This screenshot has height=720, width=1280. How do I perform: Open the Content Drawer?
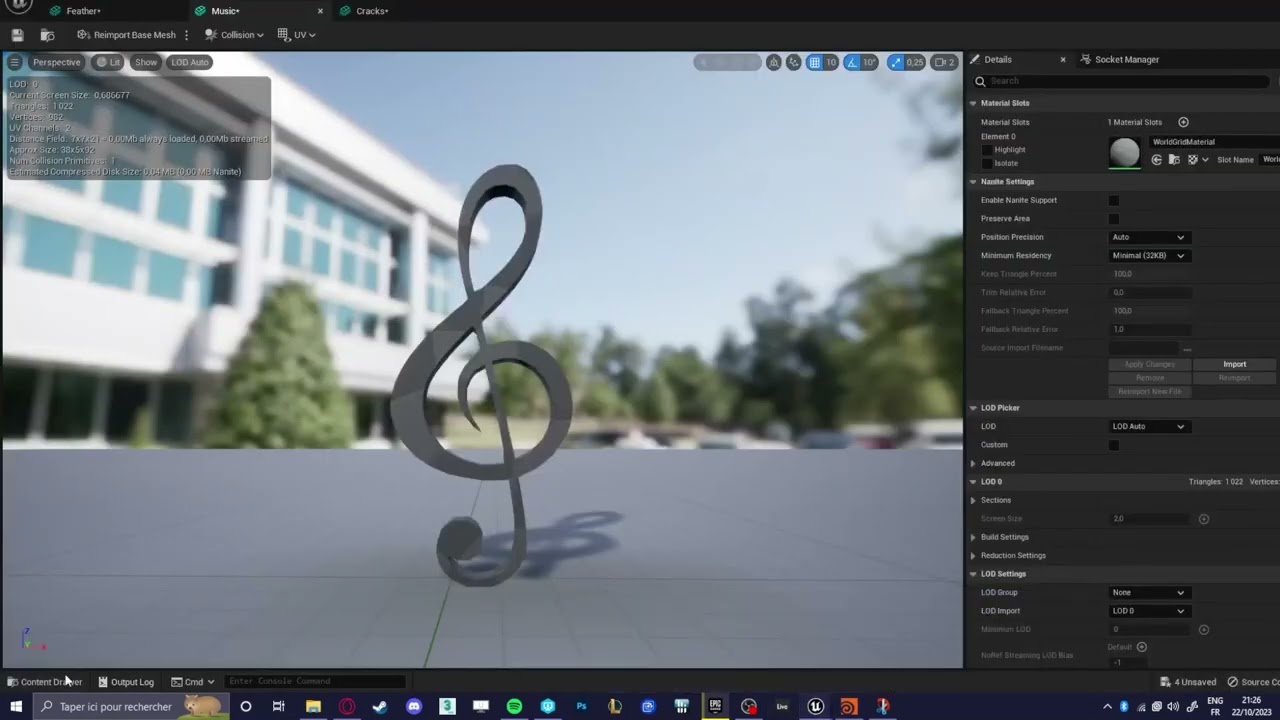tap(44, 682)
